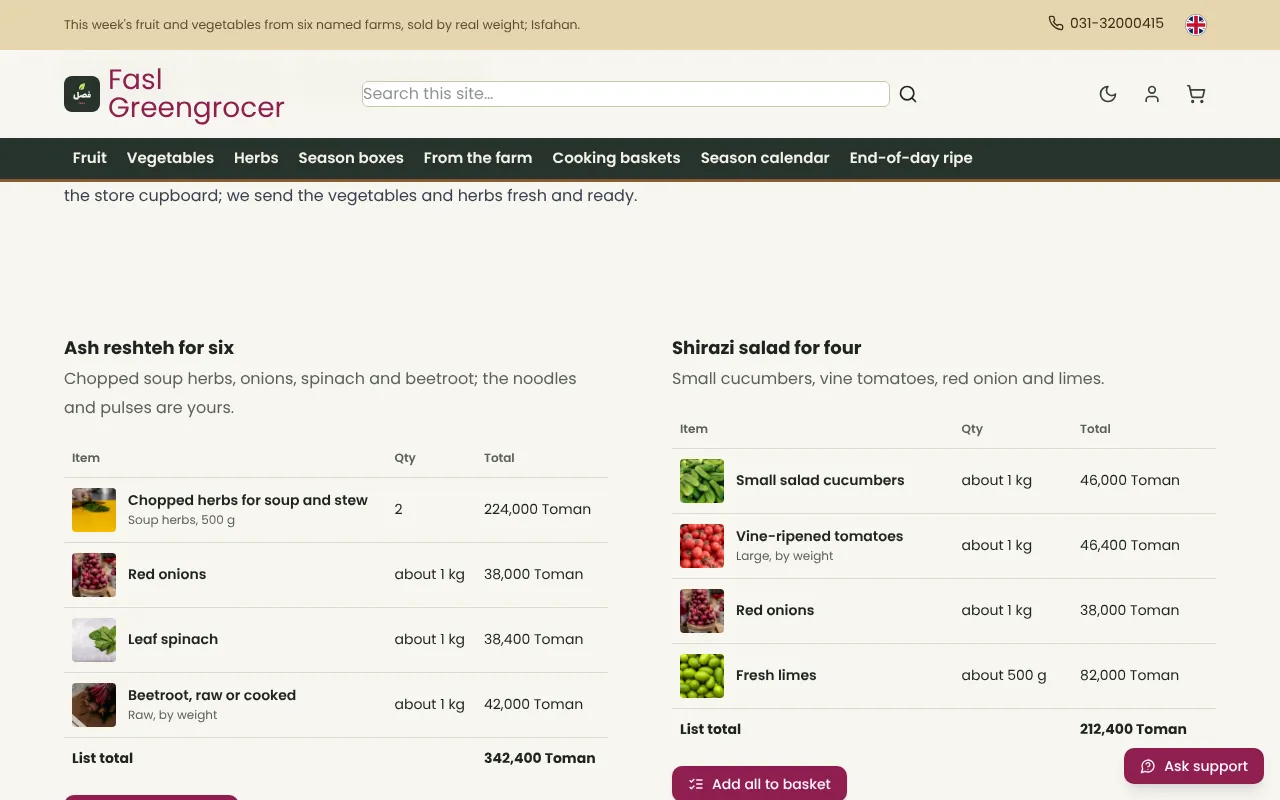Click the Ash reshteh for six heading
Screen dimensions: 1280x800
149,348
